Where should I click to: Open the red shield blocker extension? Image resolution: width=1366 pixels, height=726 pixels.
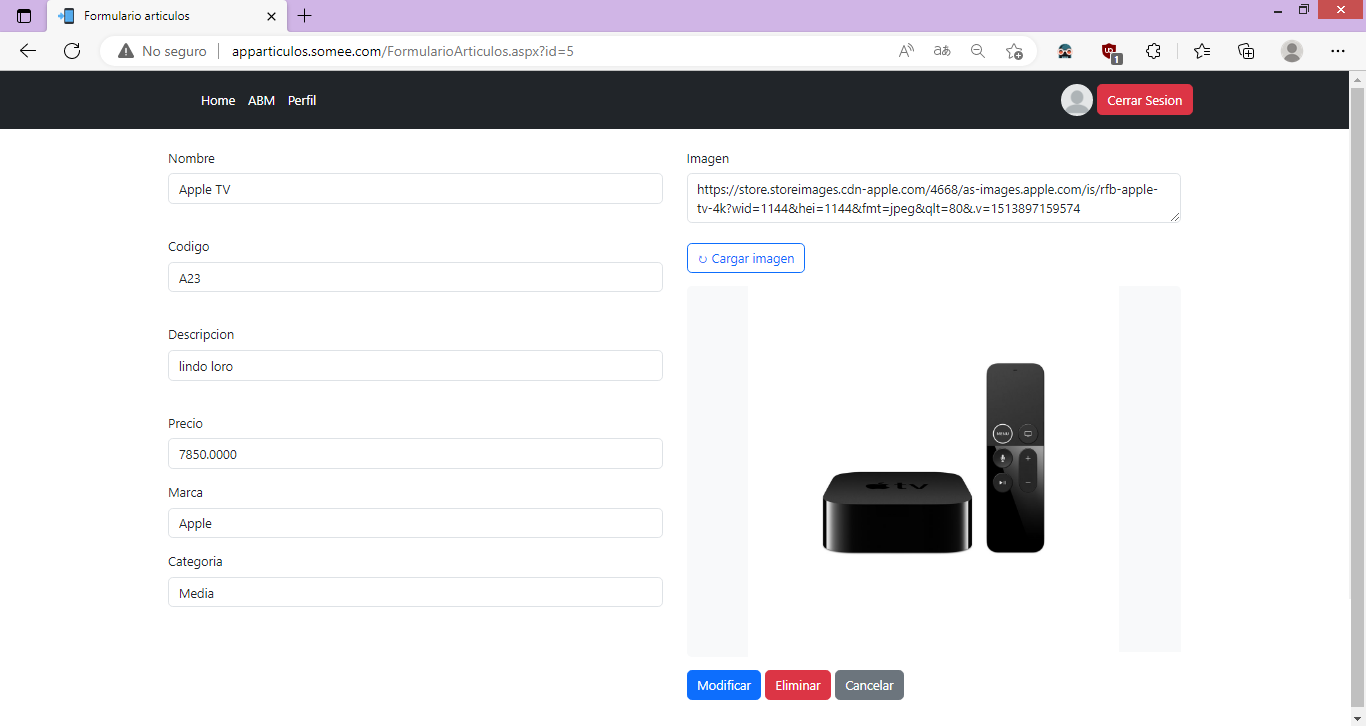(x=1110, y=52)
